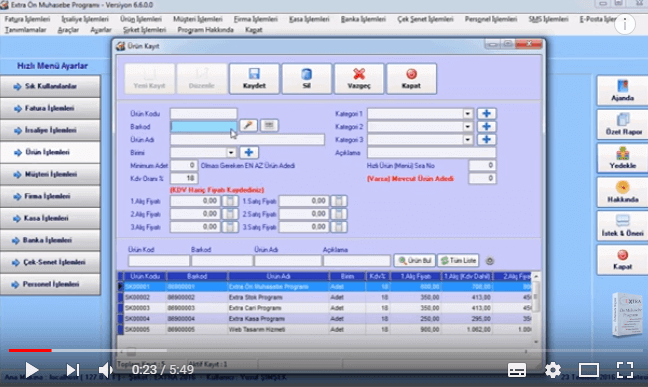Expand the Kategori 1 dropdown
This screenshot has width=648, height=387.
(x=467, y=114)
